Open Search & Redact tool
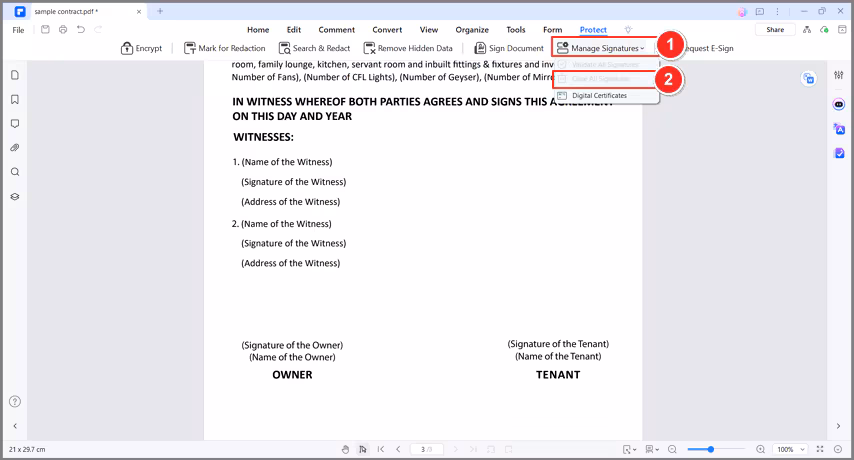Screen dimensions: 854x460 coord(314,48)
